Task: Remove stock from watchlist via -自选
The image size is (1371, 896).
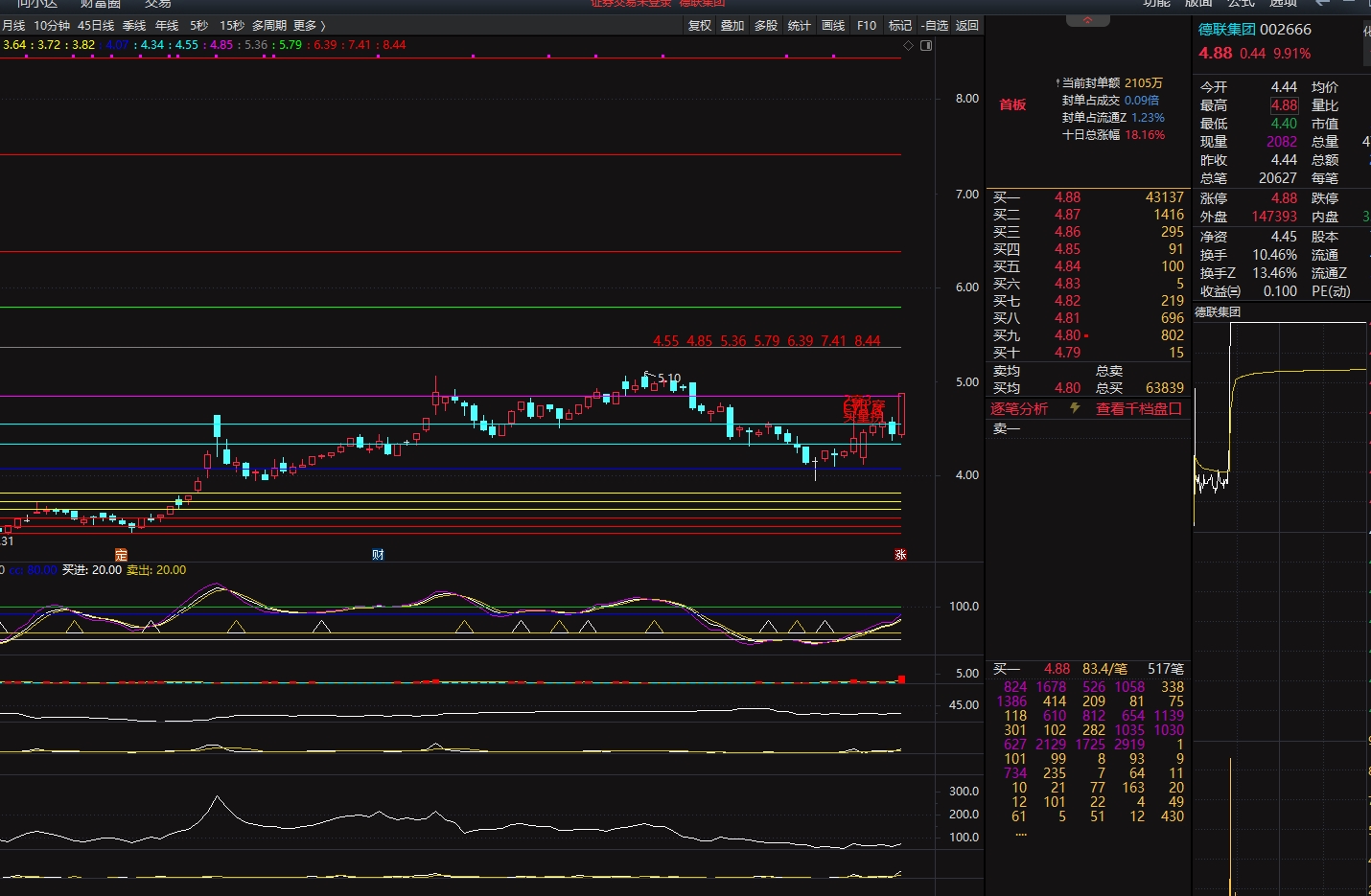Action: pos(934,26)
